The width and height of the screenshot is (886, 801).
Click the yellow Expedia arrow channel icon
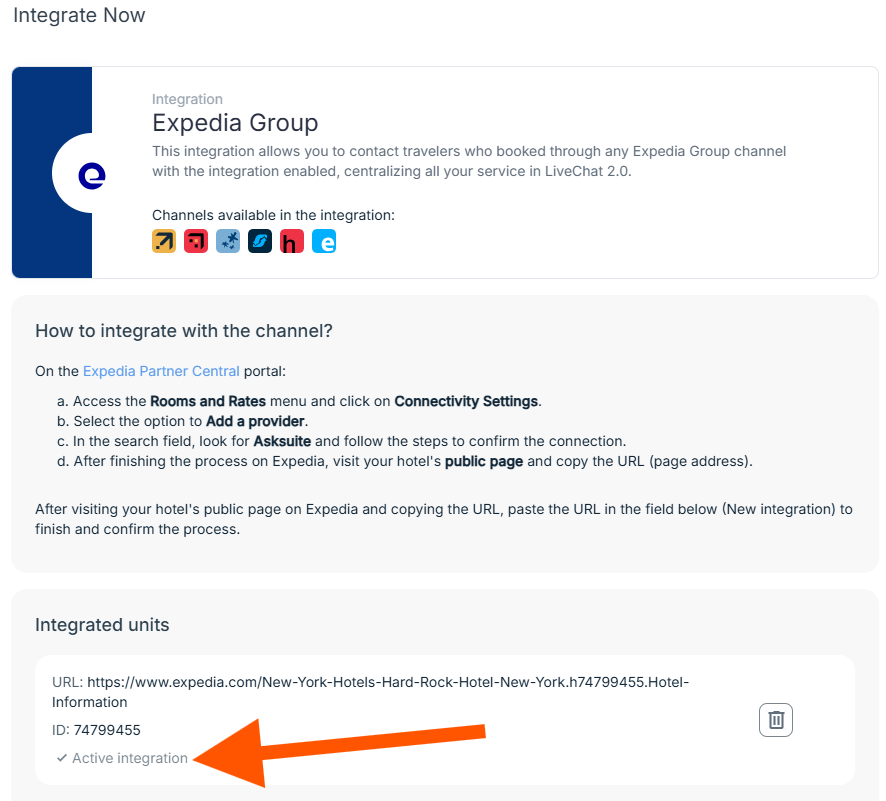coord(164,241)
